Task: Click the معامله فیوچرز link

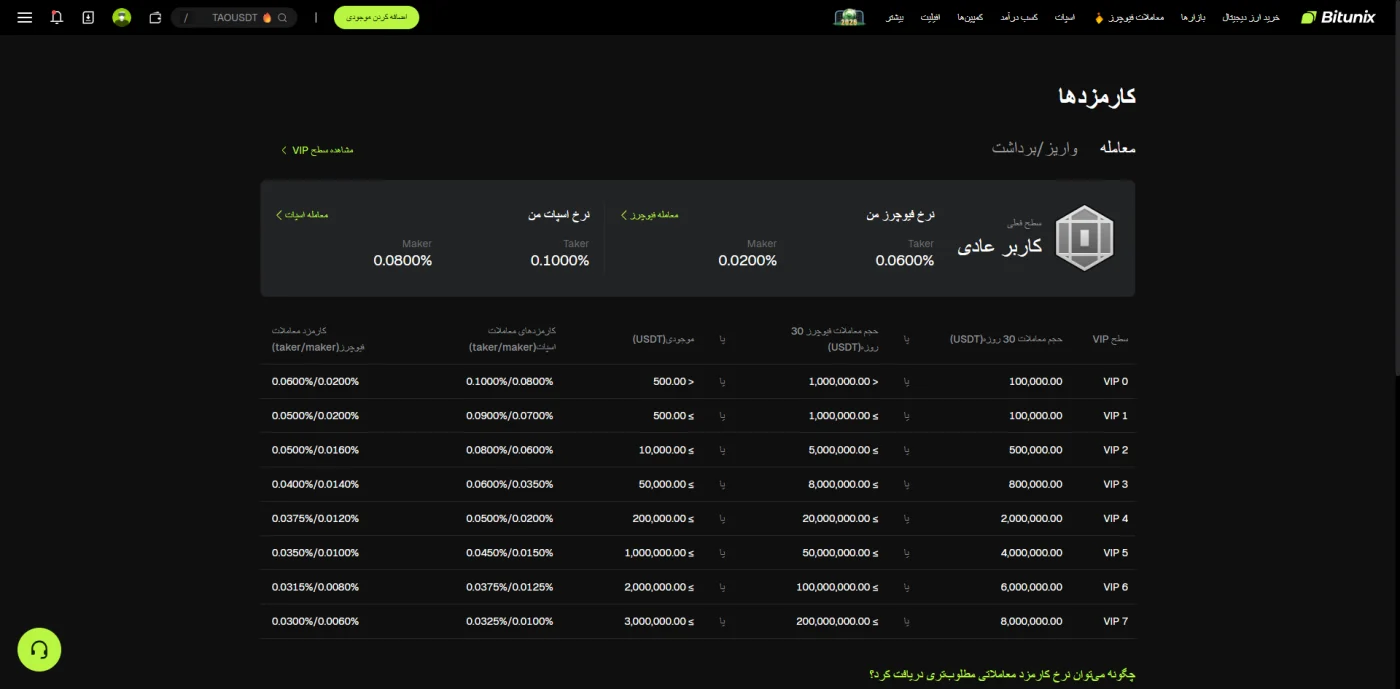Action: pos(650,215)
